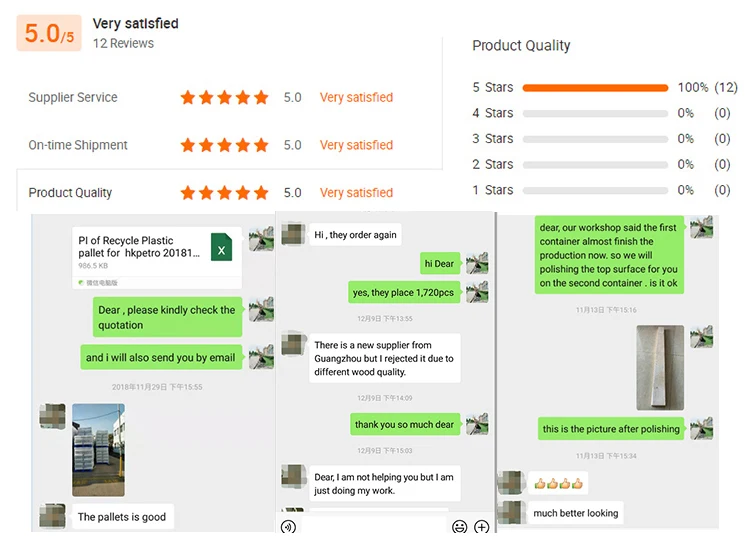The height and width of the screenshot is (547, 750).
Task: Click the "thank you so much dear" message
Action: click(x=404, y=425)
